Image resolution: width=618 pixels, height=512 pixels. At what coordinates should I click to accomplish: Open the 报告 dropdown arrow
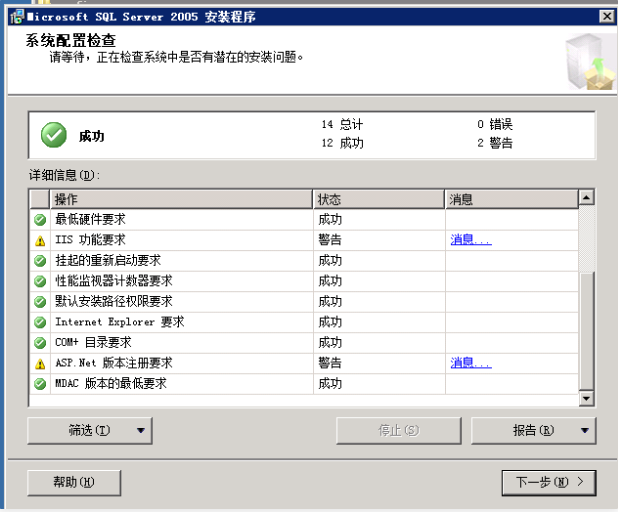[583, 431]
